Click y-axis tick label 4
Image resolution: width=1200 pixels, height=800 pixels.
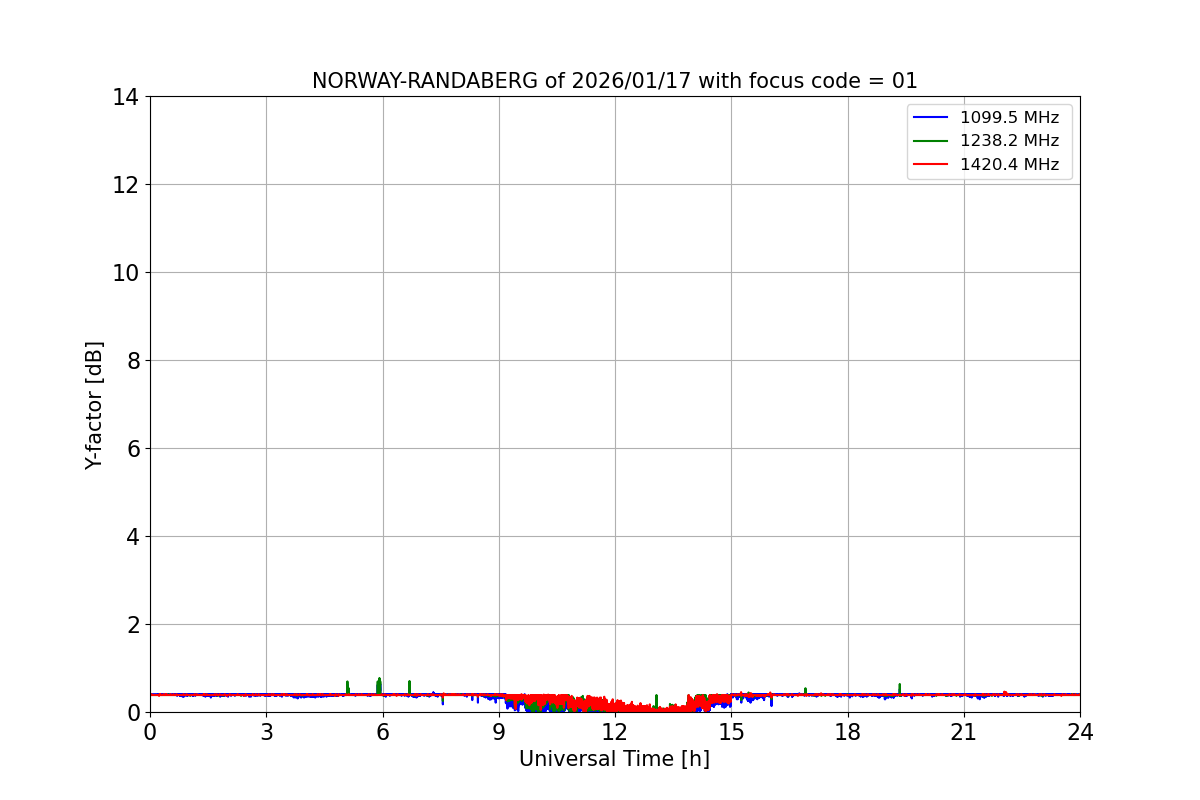[x=132, y=537]
